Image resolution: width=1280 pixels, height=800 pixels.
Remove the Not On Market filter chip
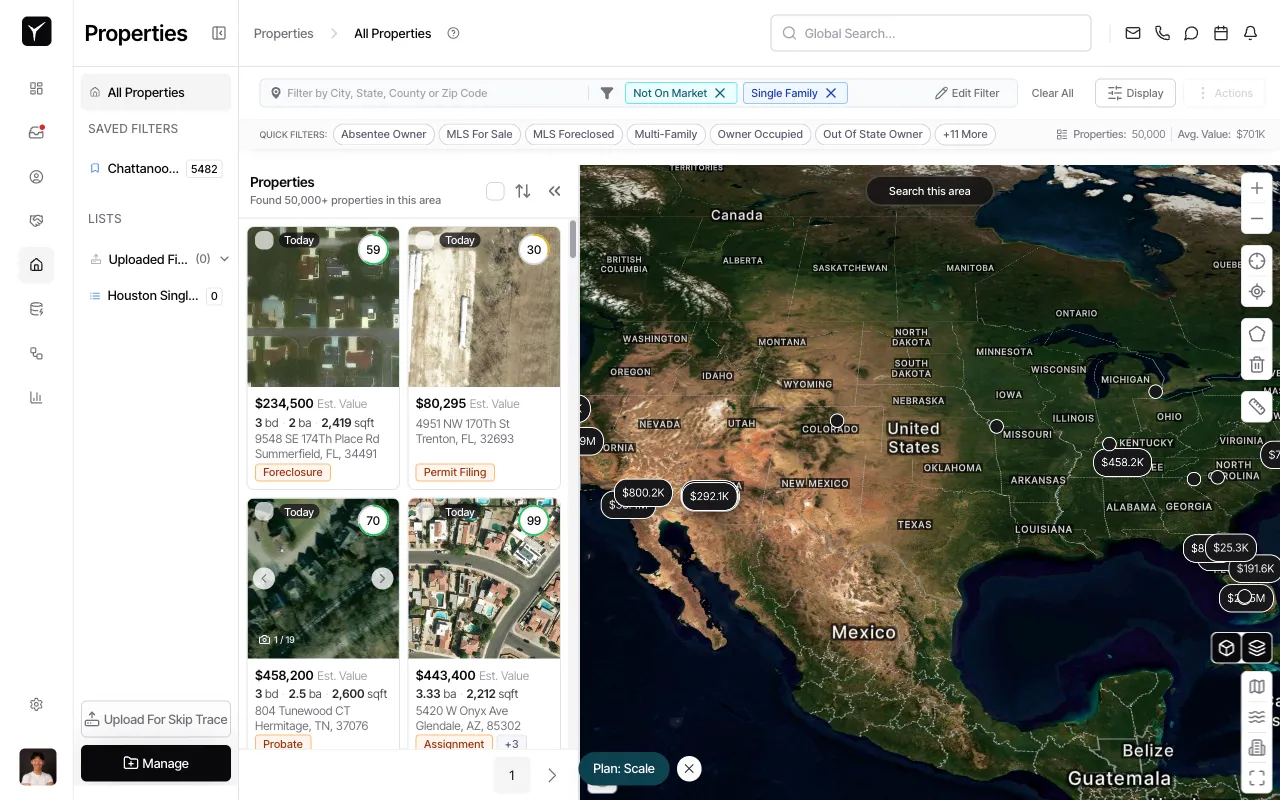[x=720, y=93]
